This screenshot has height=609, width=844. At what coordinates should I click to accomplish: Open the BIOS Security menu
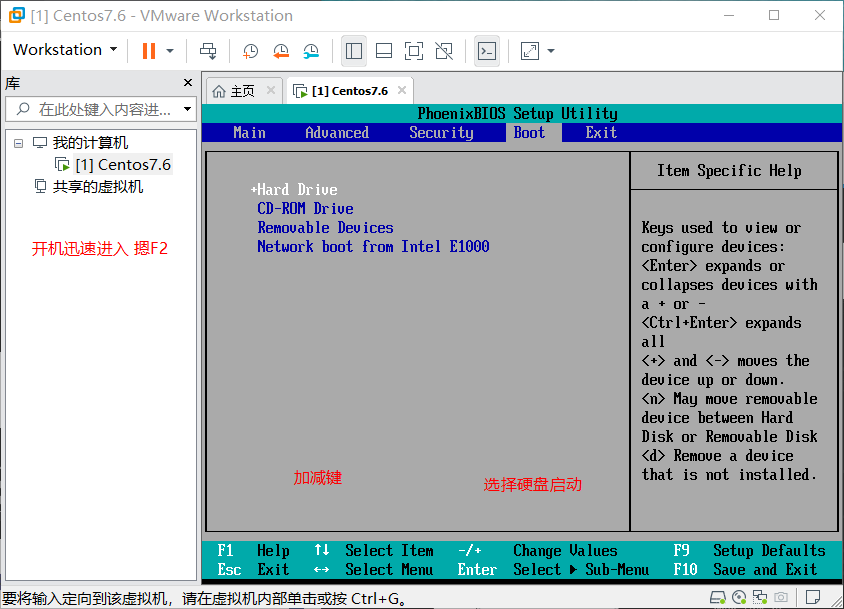[441, 133]
